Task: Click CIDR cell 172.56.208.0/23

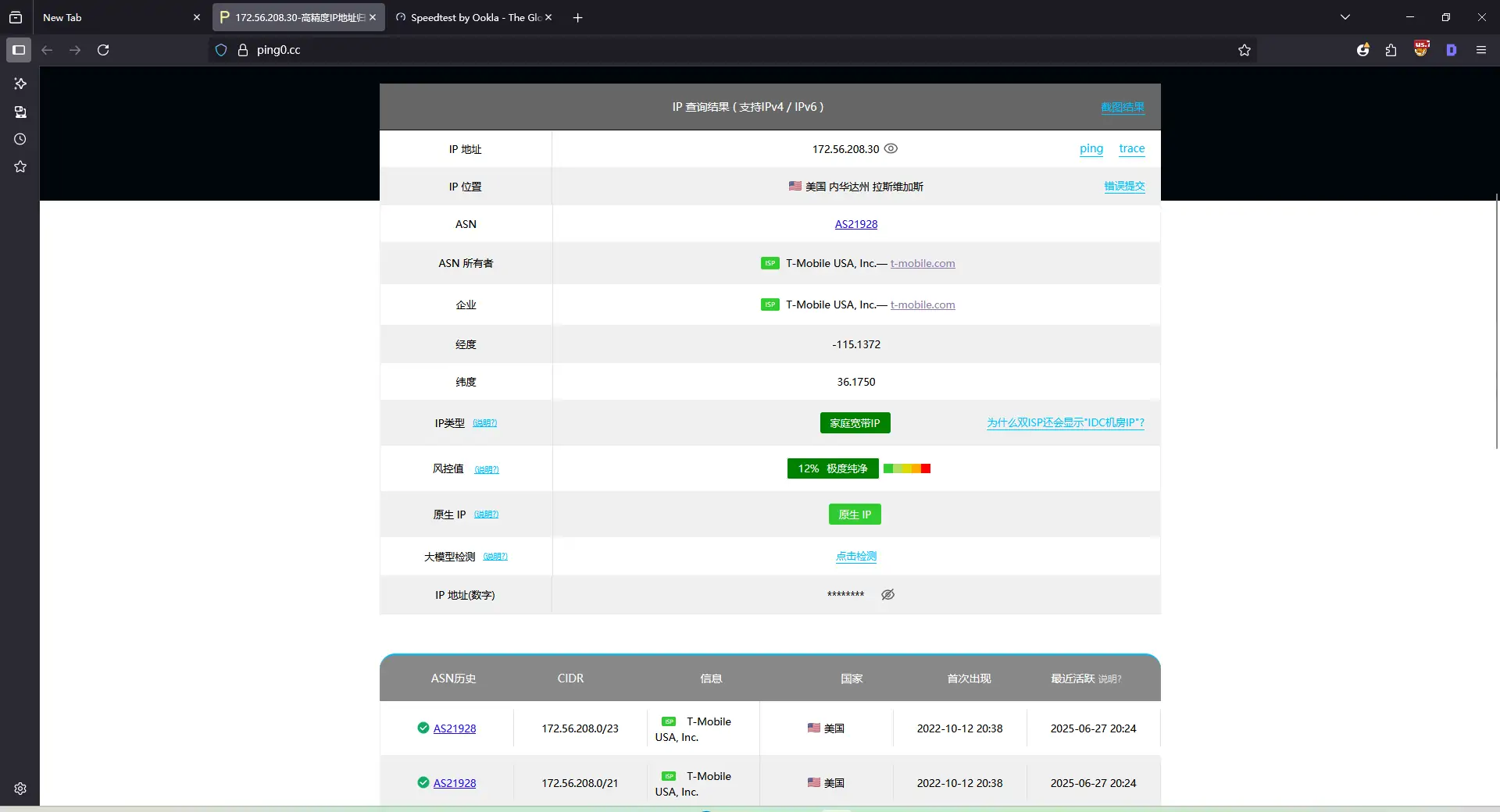Action: tap(580, 728)
